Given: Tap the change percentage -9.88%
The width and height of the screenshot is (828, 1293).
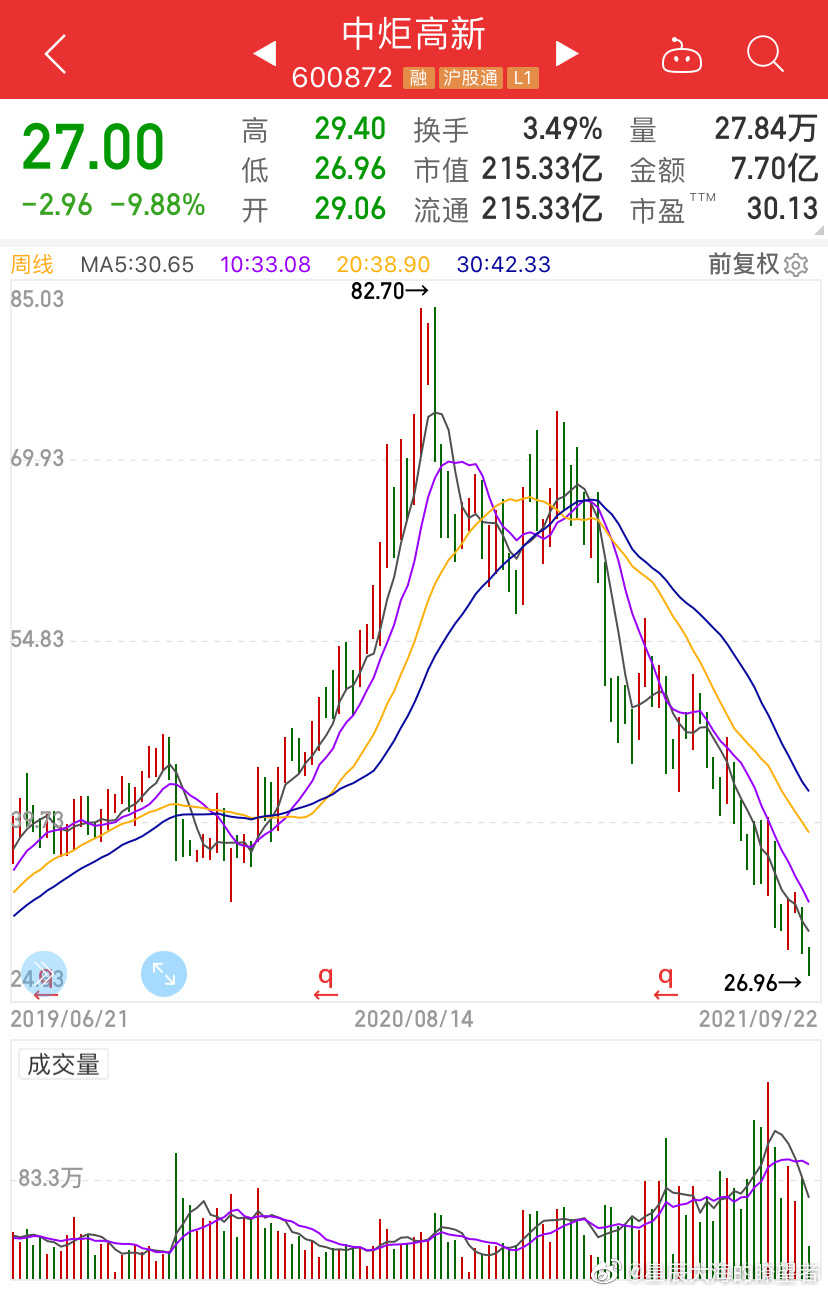Looking at the screenshot, I should [157, 205].
